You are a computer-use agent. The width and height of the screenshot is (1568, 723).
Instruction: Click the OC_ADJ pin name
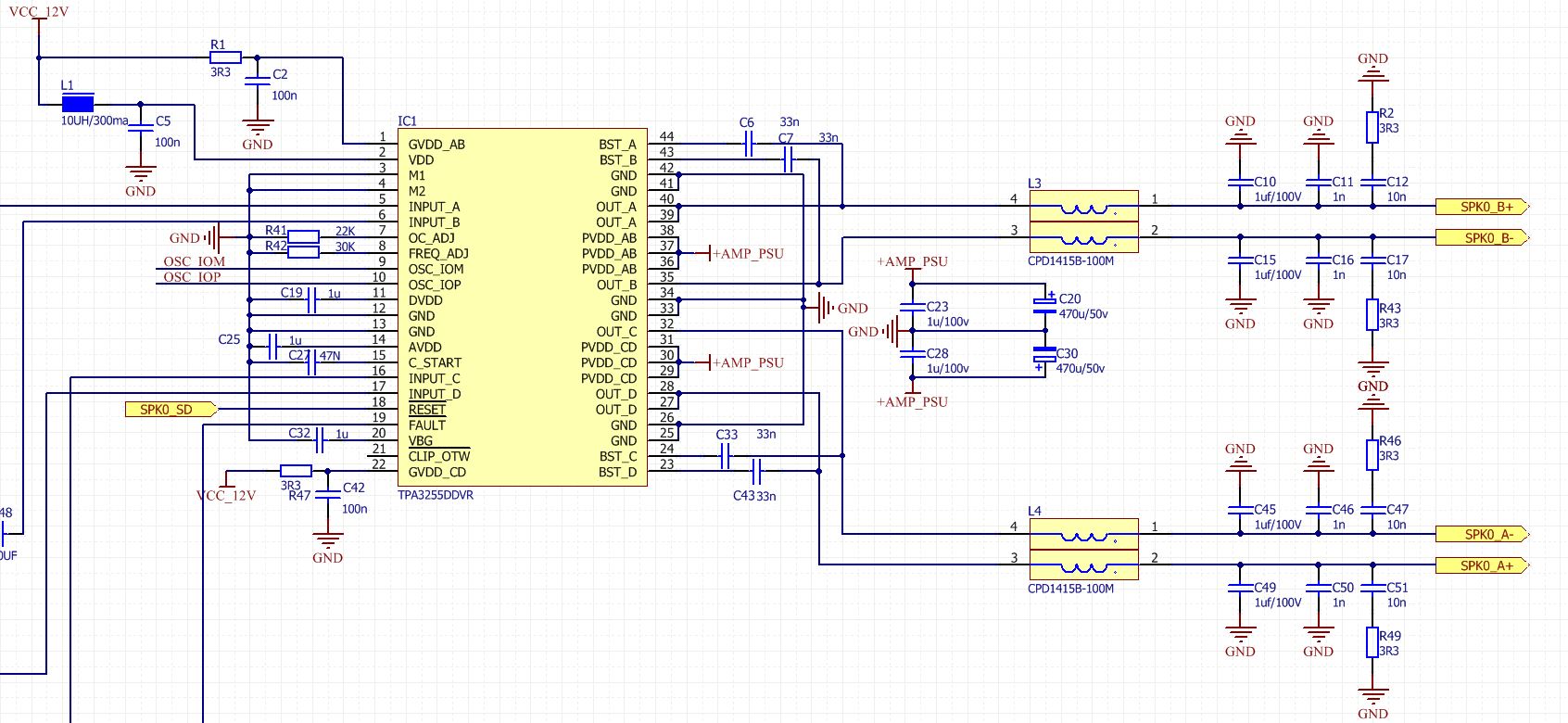point(432,237)
